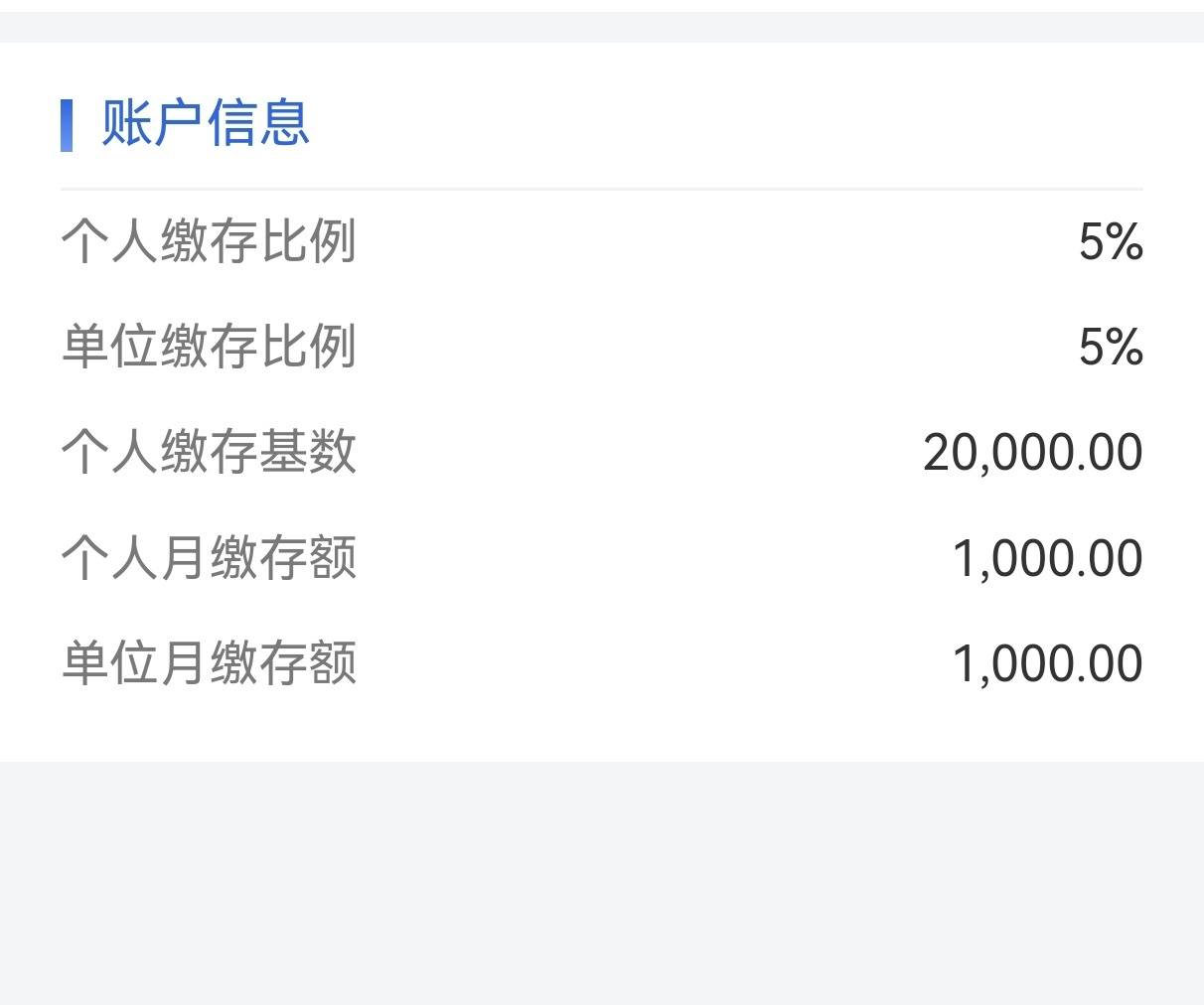This screenshot has height=1005, width=1204.
Task: Select the 20,000.00 base amount value
Action: pos(1033,453)
